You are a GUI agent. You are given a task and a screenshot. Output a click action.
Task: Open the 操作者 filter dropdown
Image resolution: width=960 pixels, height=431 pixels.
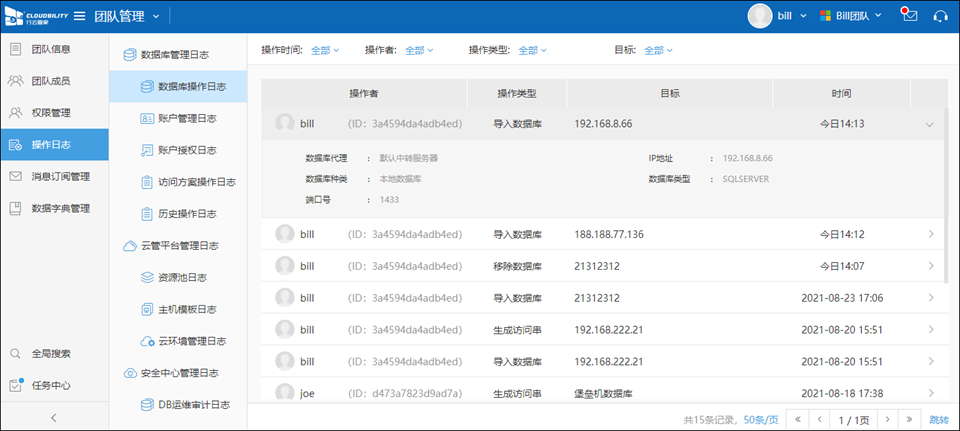coord(422,50)
